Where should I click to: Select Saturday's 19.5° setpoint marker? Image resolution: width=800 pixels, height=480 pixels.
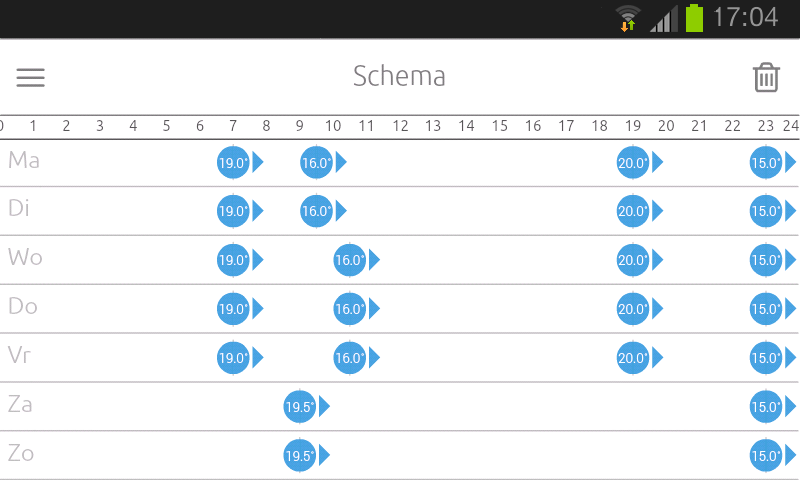[299, 407]
